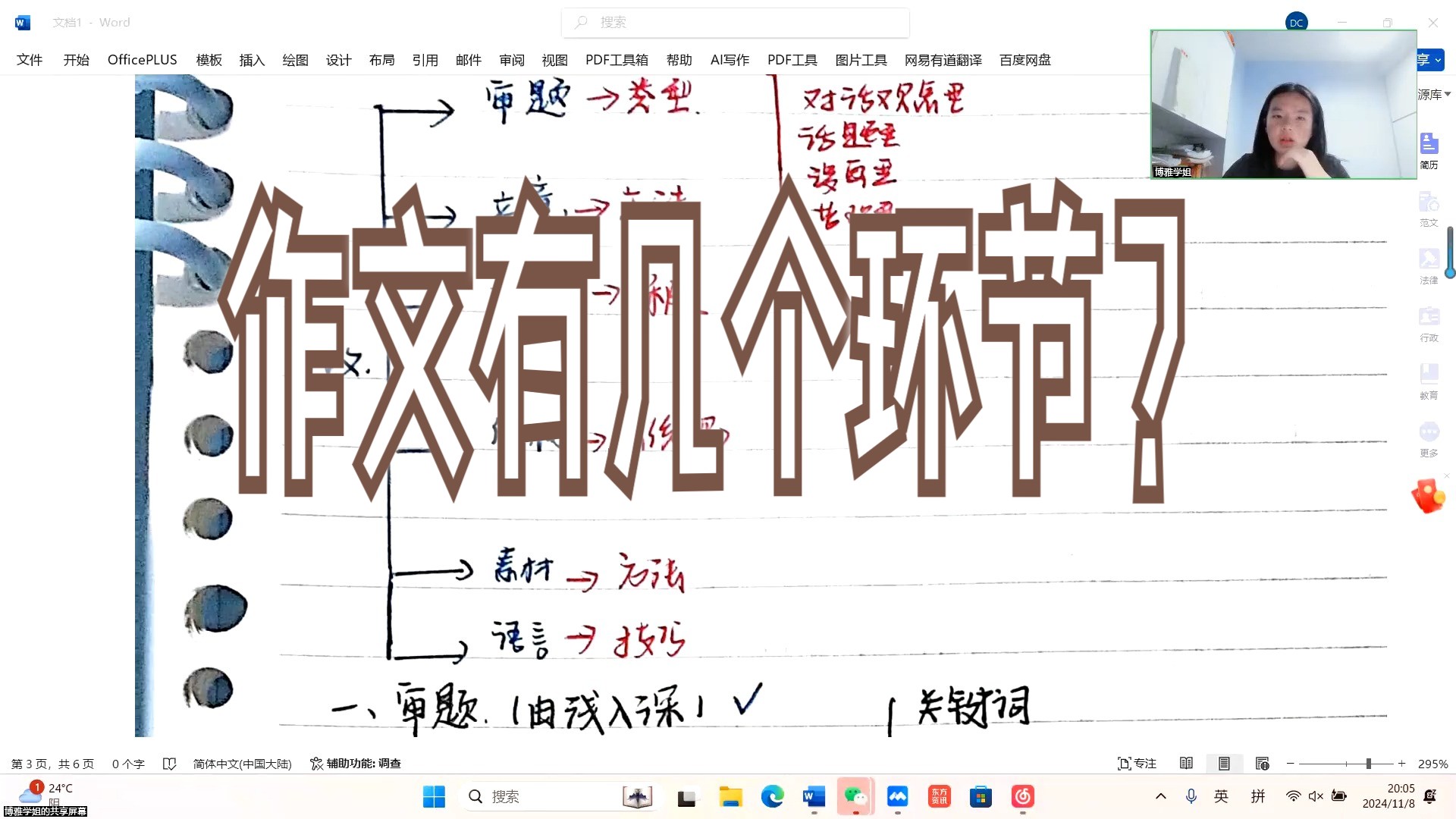The image size is (1456, 819).
Task: Open the DC account avatar
Action: 1296,22
